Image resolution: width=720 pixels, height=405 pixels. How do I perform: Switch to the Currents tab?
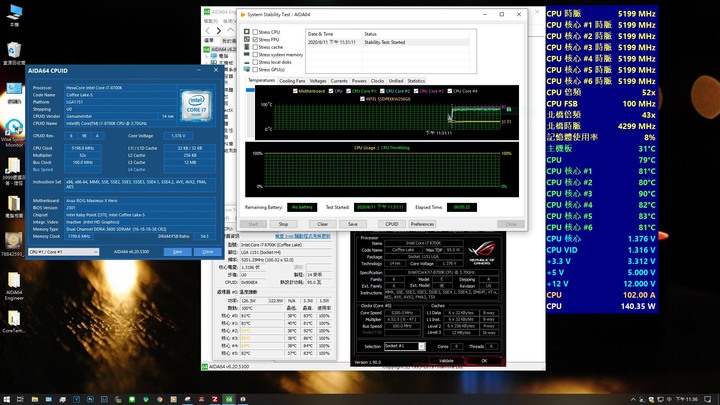tap(339, 81)
